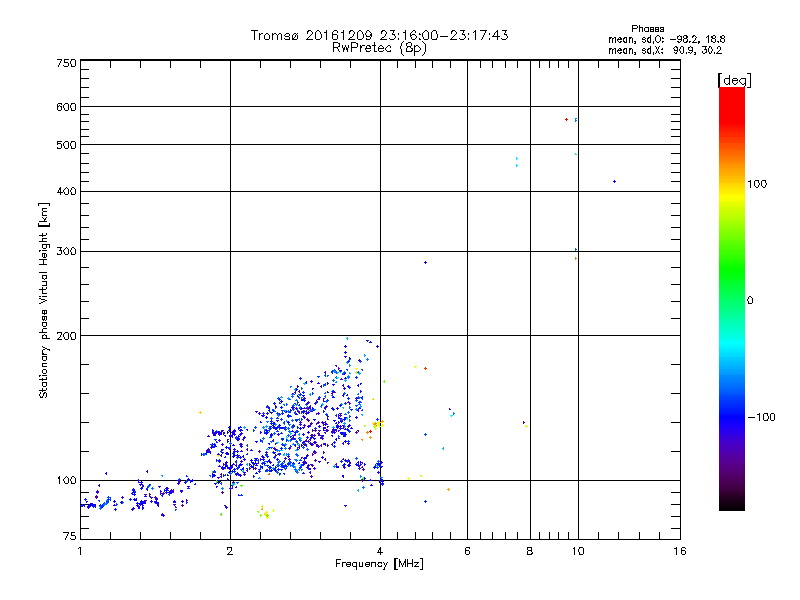Image resolution: width=800 pixels, height=600 pixels.
Task: Click the 16 MHz tick label at the axis end
Action: 680,551
